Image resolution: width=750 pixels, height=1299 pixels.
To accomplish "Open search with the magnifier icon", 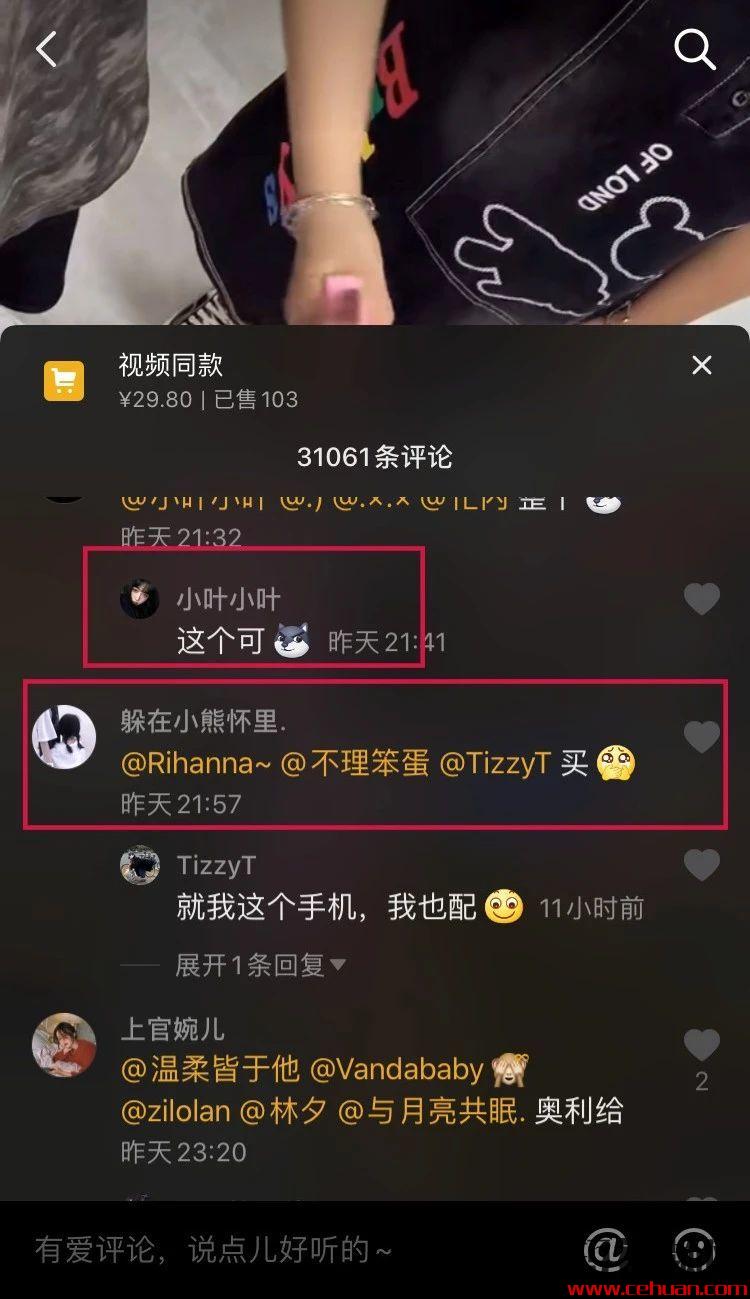I will pos(695,48).
